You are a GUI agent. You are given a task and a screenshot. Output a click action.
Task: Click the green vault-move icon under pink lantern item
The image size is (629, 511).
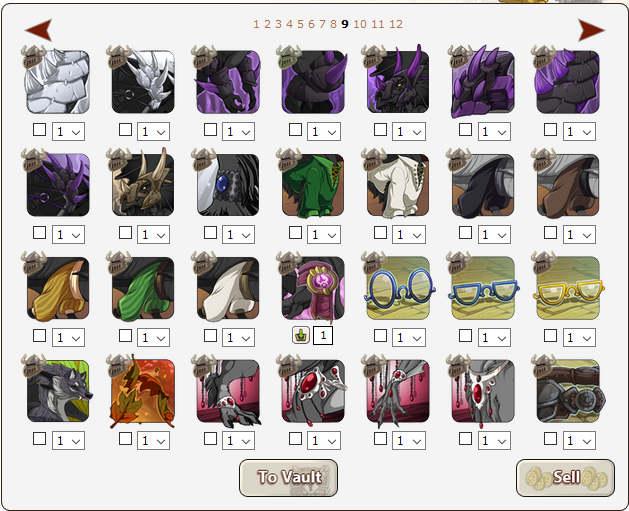coord(301,335)
